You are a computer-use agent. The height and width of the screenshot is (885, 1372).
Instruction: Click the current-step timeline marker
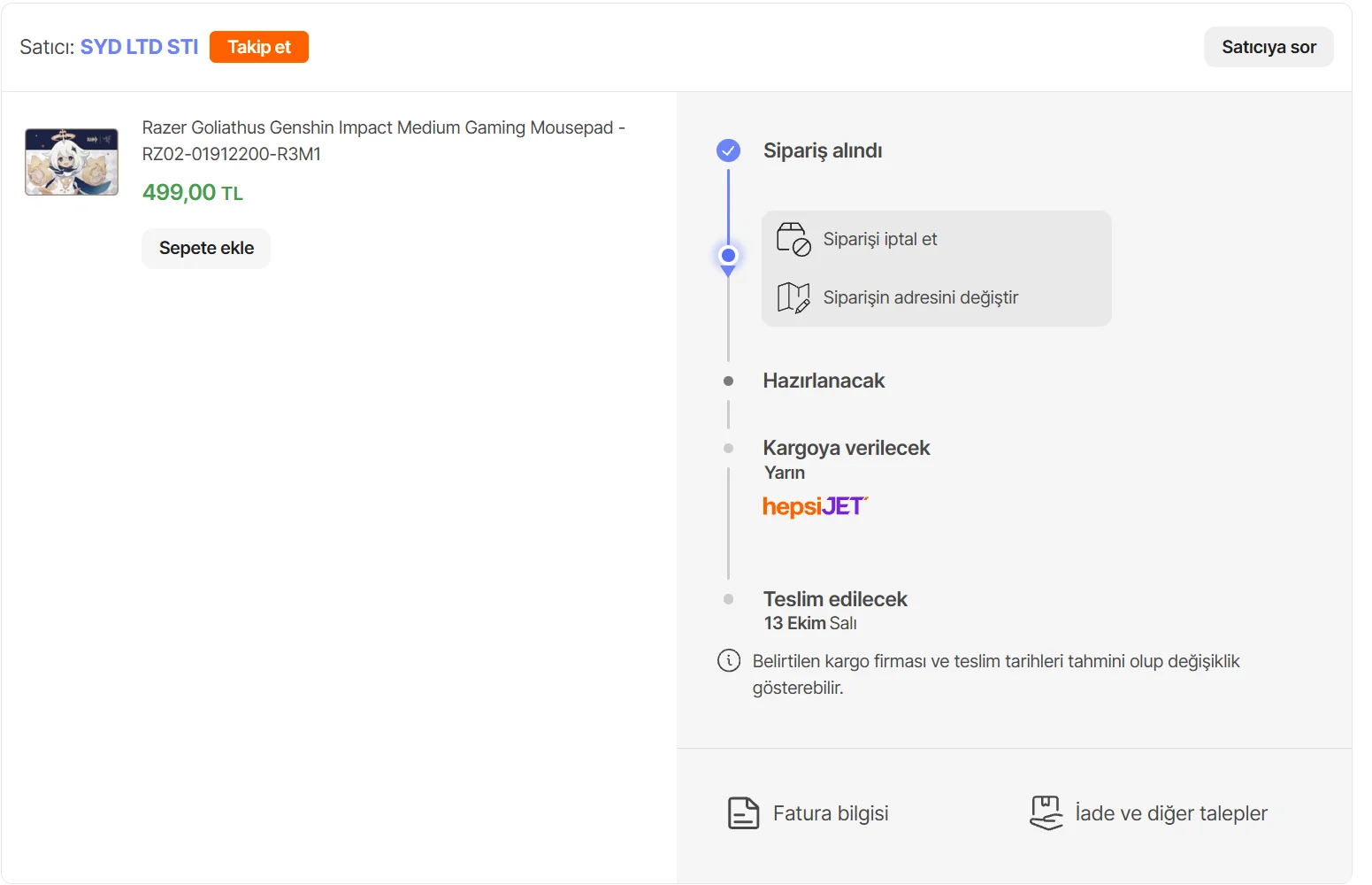pyautogui.click(x=728, y=256)
